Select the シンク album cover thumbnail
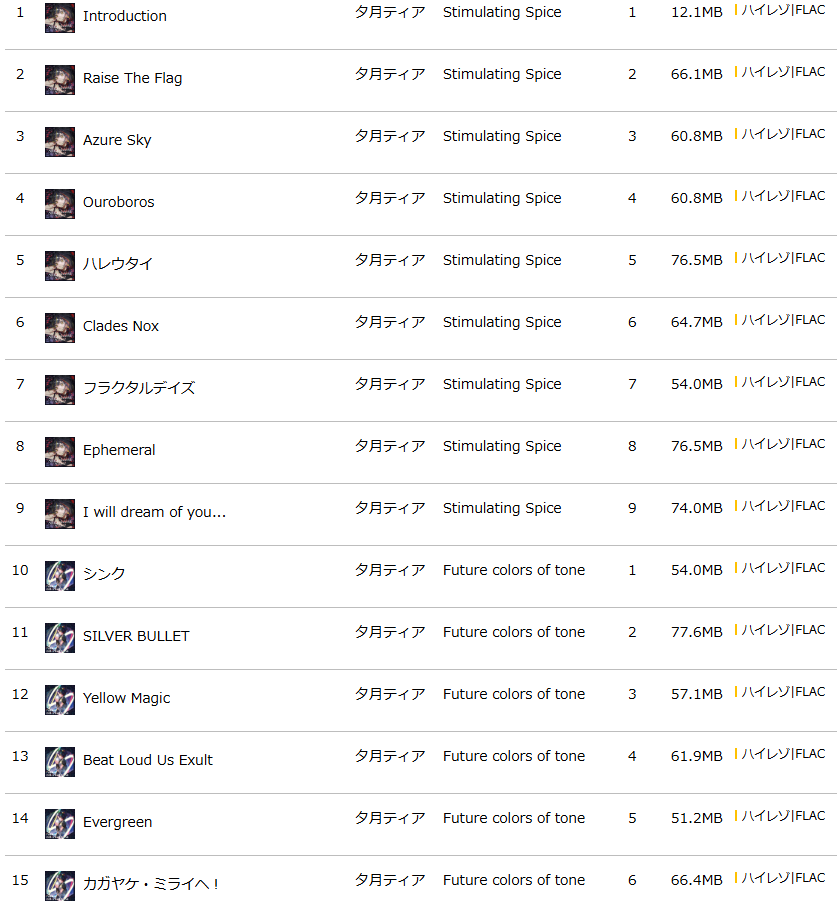Viewport: 837px width, 903px height. [x=59, y=576]
